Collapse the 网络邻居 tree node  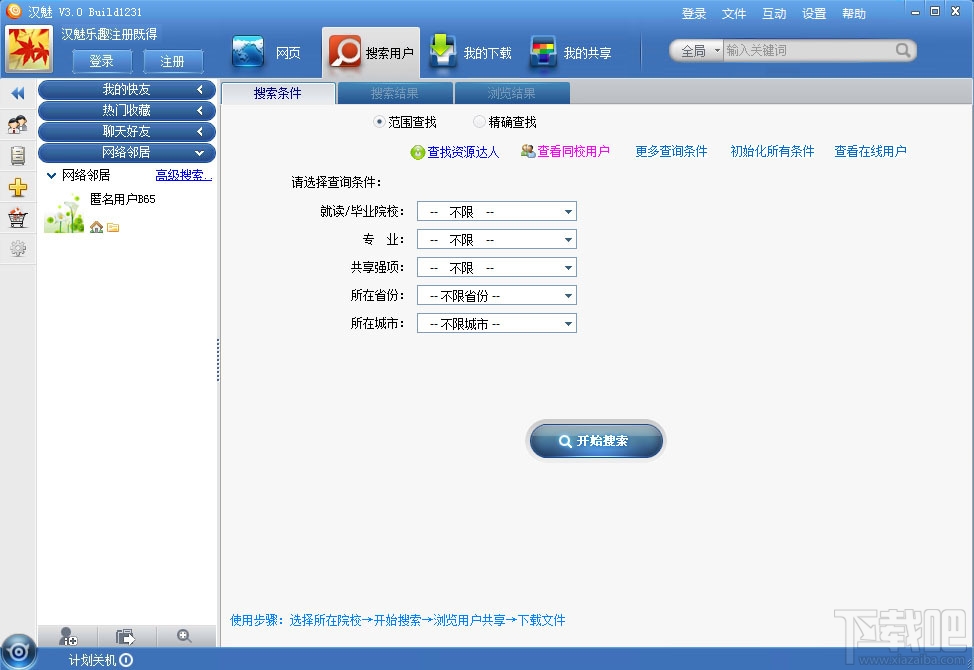(51, 174)
